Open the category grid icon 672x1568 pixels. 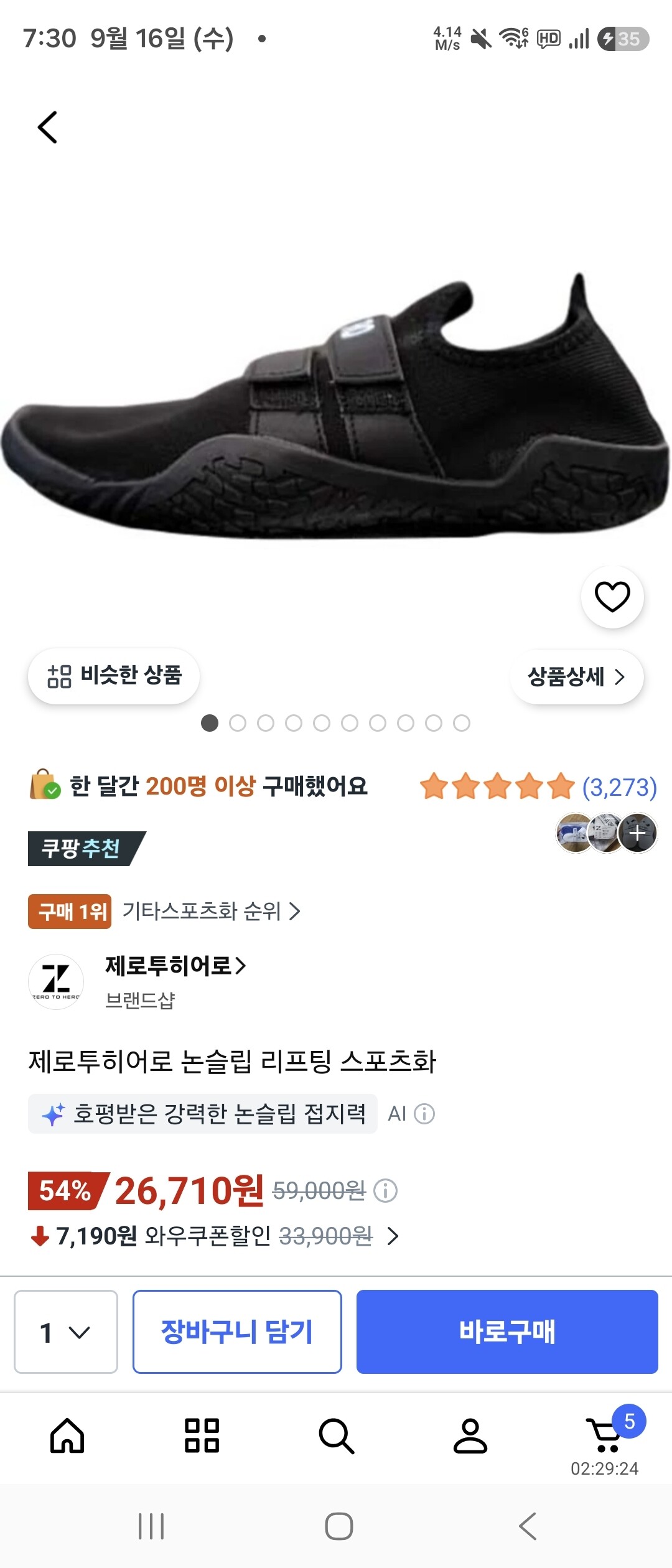[x=202, y=1435]
